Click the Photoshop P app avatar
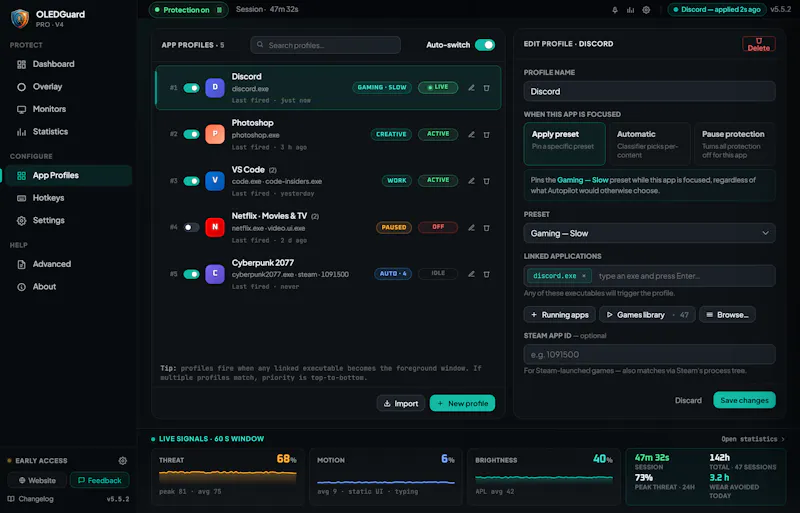Image resolution: width=800 pixels, height=513 pixels. (215, 134)
